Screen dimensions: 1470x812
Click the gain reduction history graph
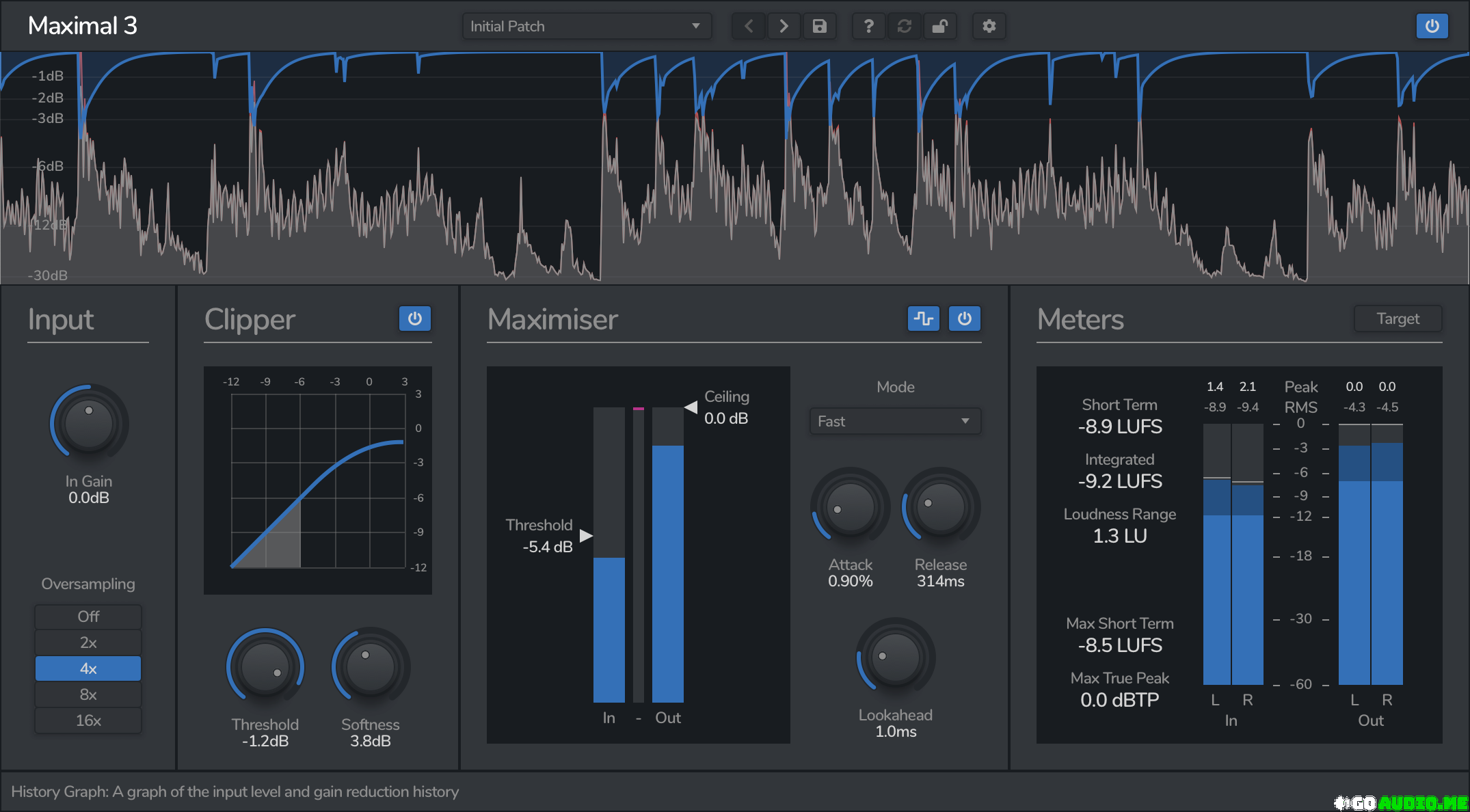(x=735, y=167)
